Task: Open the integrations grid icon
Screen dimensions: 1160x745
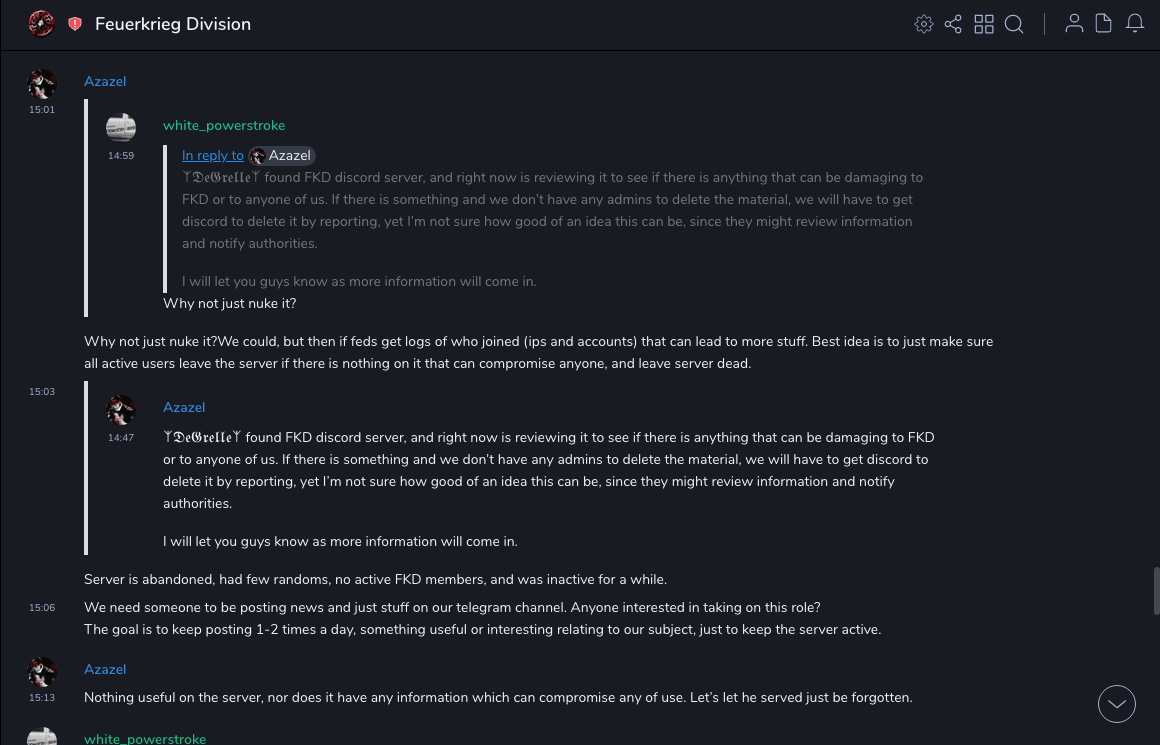Action: tap(984, 24)
